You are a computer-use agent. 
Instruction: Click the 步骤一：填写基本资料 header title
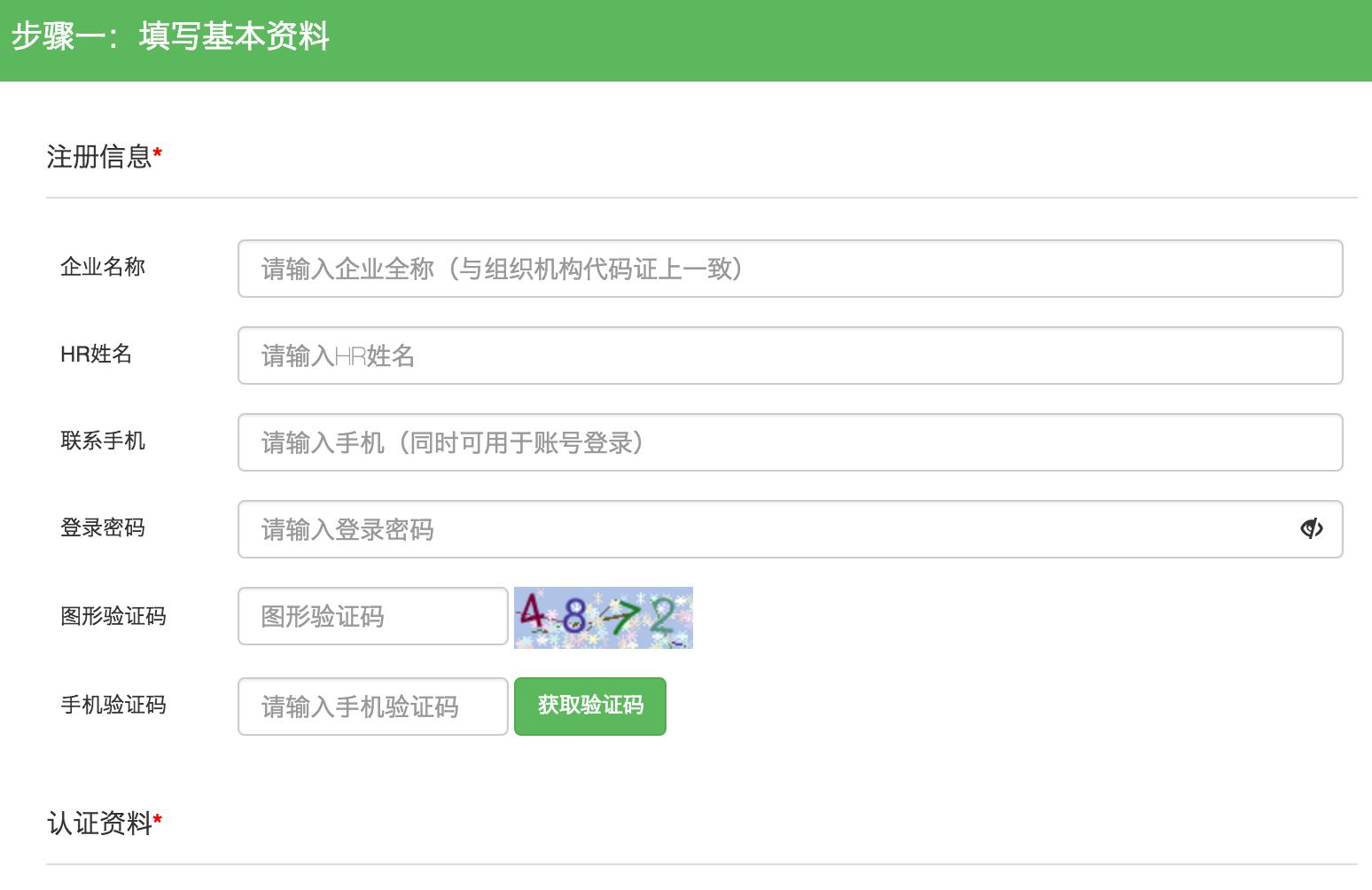point(170,37)
